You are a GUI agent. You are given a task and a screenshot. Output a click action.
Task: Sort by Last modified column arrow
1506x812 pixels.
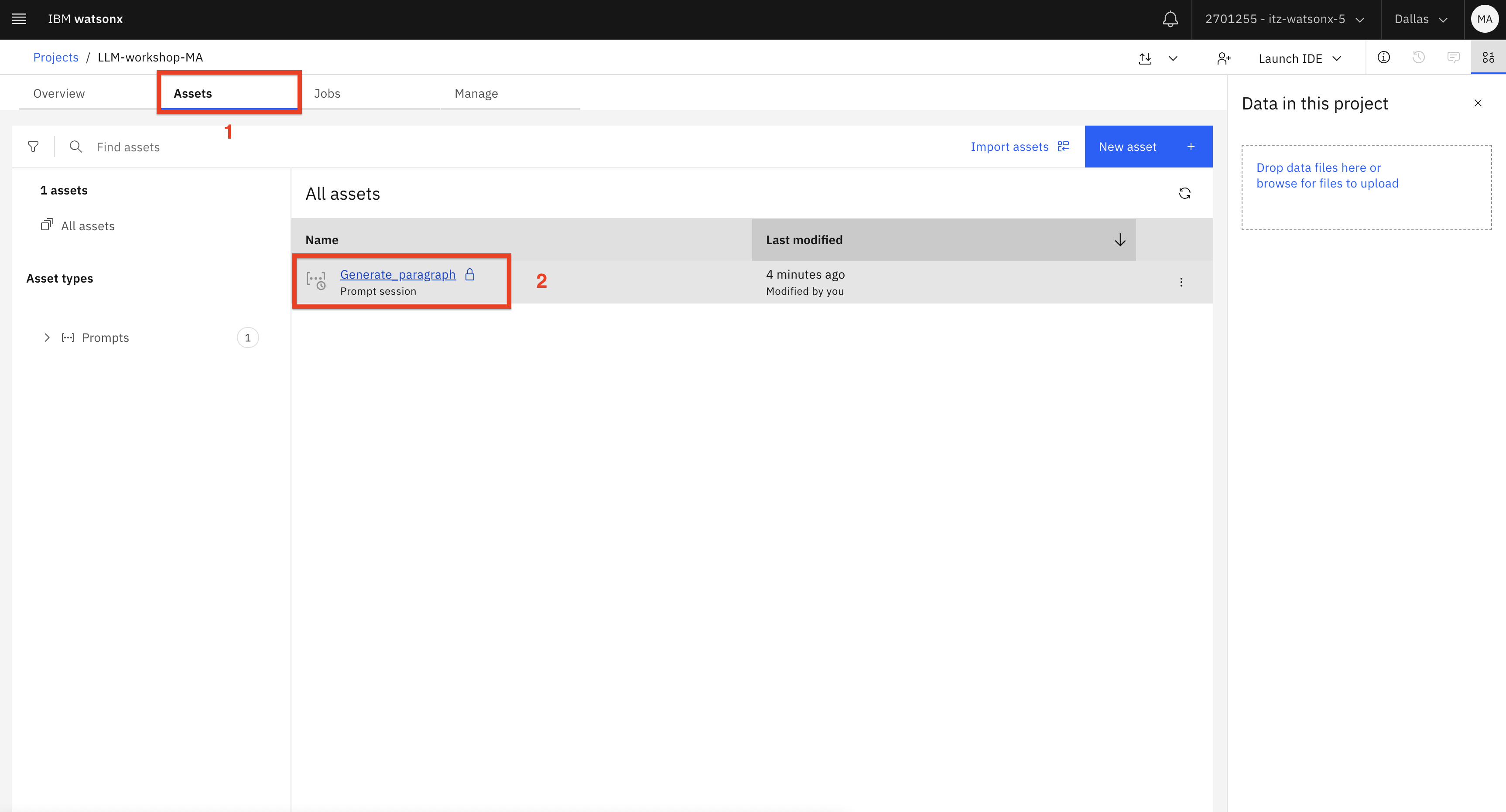1119,240
